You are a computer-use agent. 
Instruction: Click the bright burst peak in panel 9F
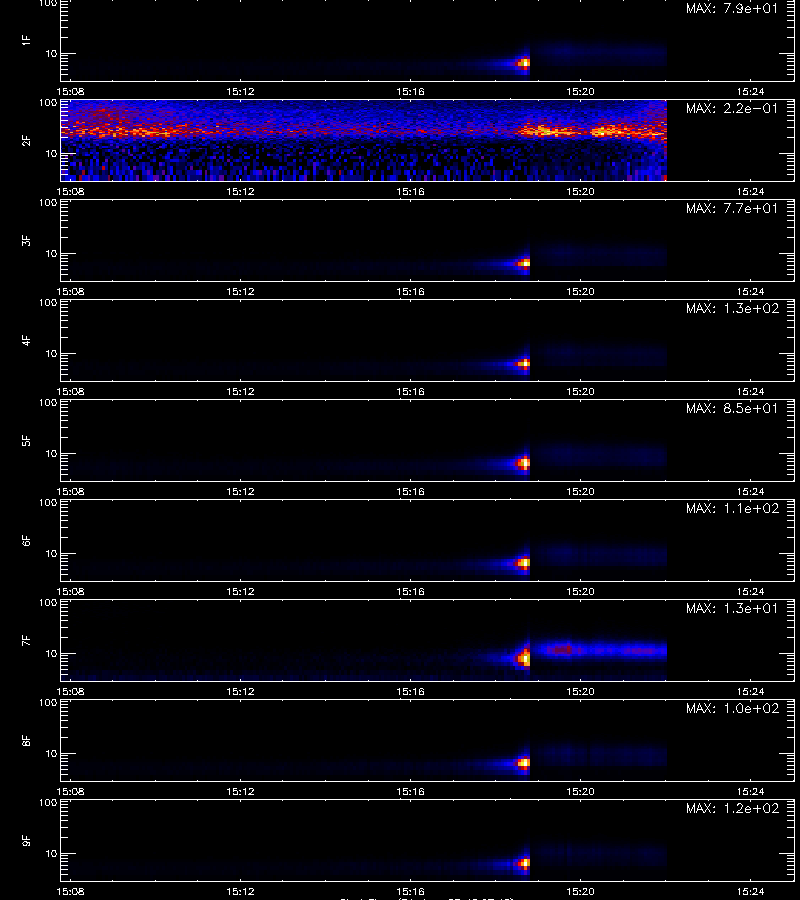(x=524, y=863)
